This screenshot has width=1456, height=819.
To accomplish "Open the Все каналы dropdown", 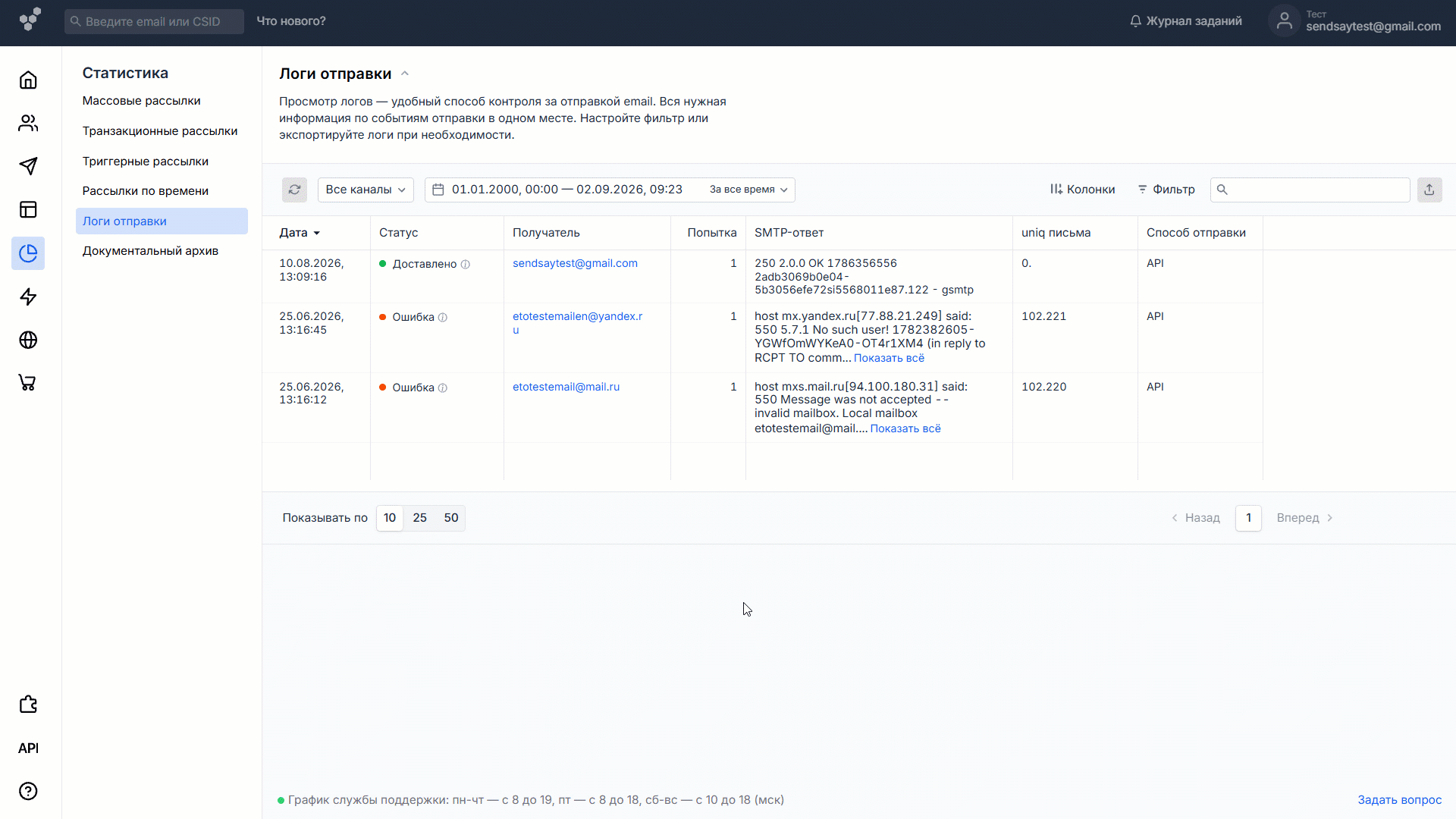I will pos(366,190).
